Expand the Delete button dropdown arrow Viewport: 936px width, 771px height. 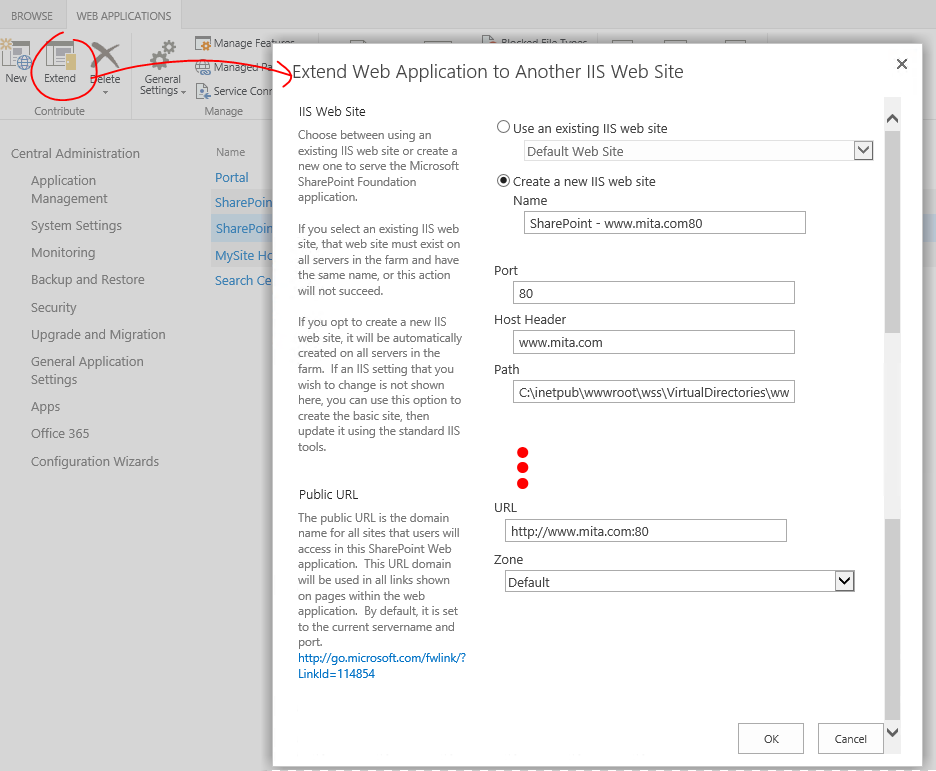(x=104, y=93)
